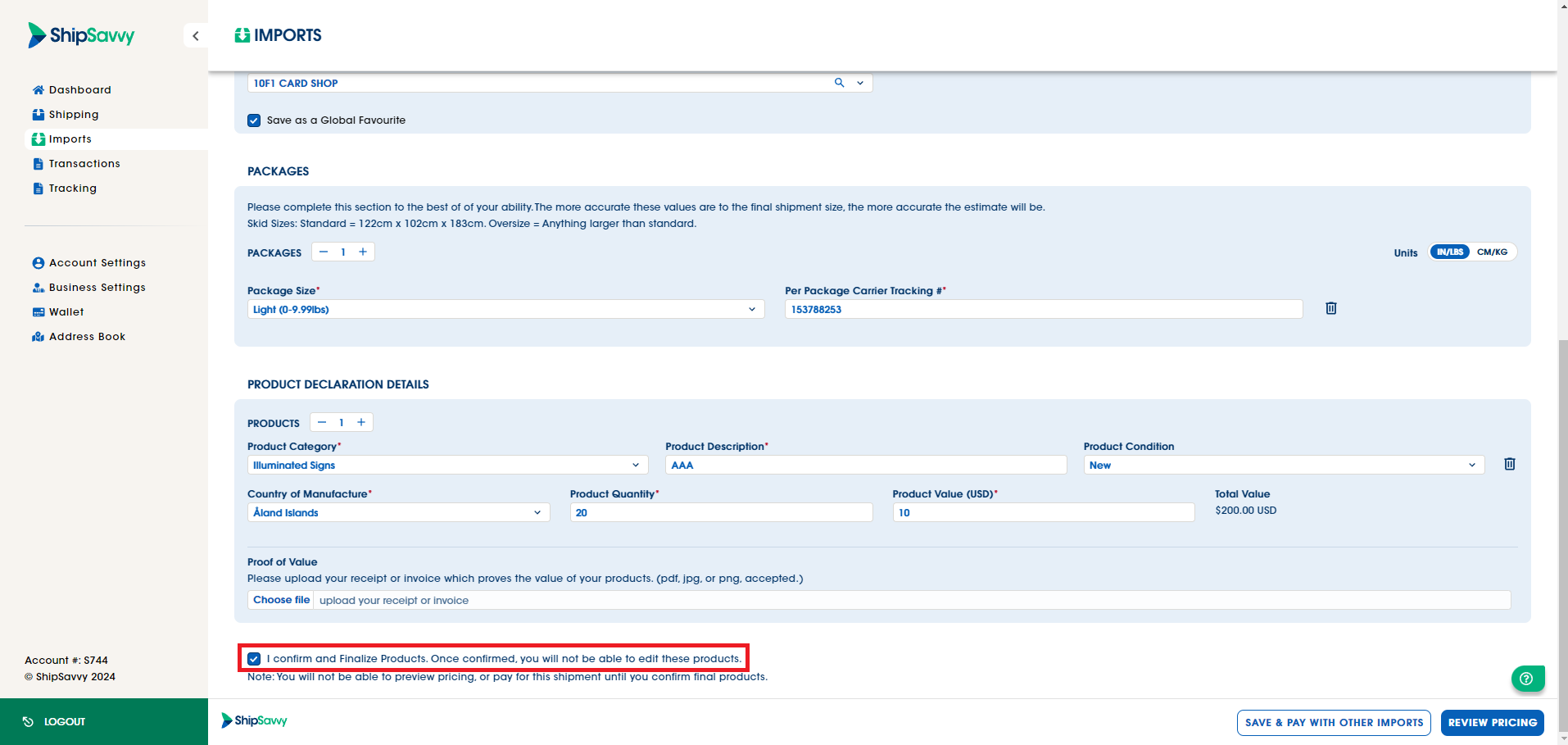Switch units to IN/LBS
1568x745 pixels.
pos(1450,252)
